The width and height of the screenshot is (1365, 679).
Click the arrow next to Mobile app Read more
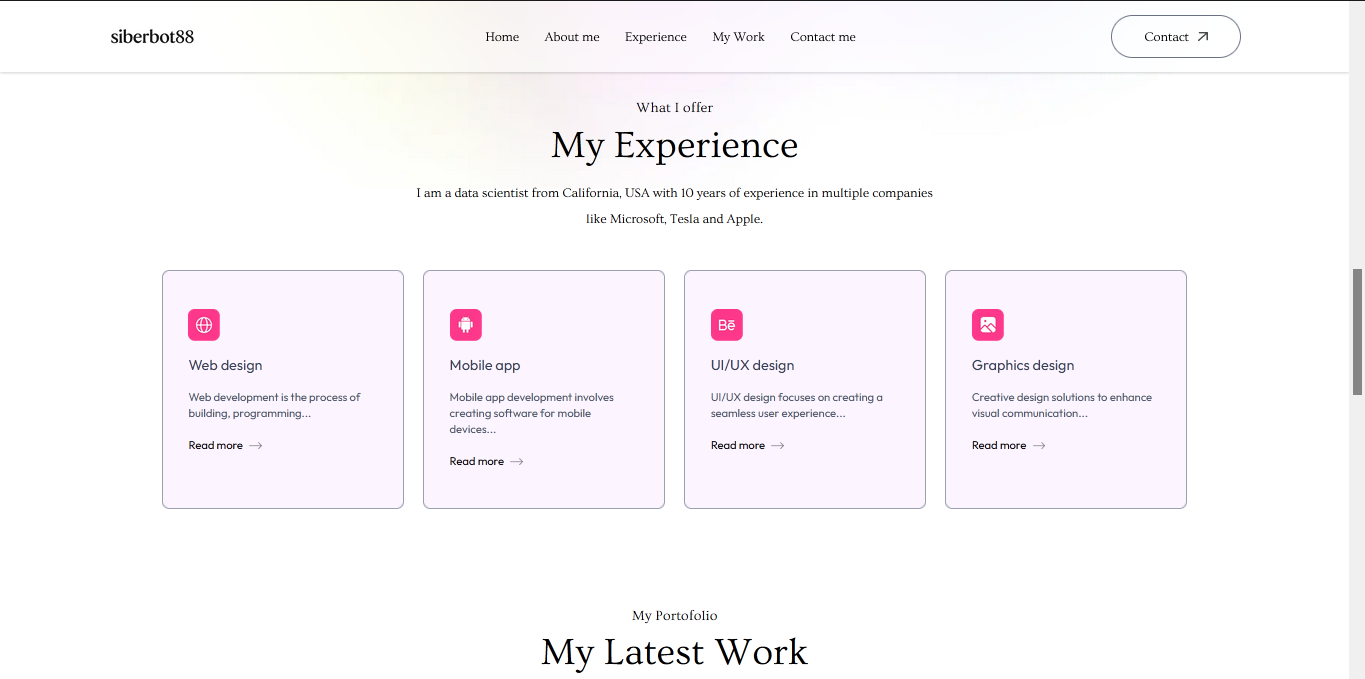point(517,462)
